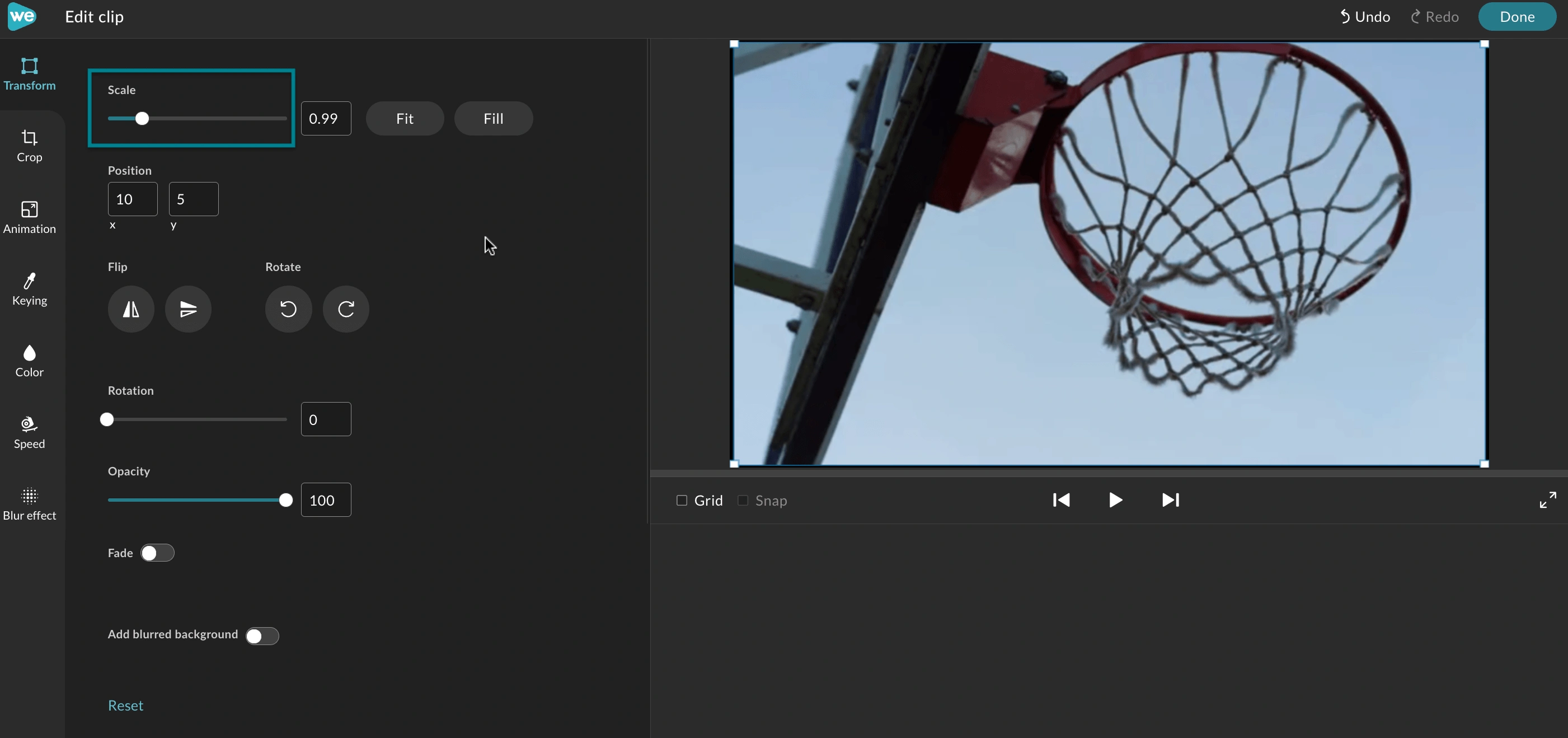Flip the clip vertically
Image resolution: width=1568 pixels, height=738 pixels.
pos(188,309)
